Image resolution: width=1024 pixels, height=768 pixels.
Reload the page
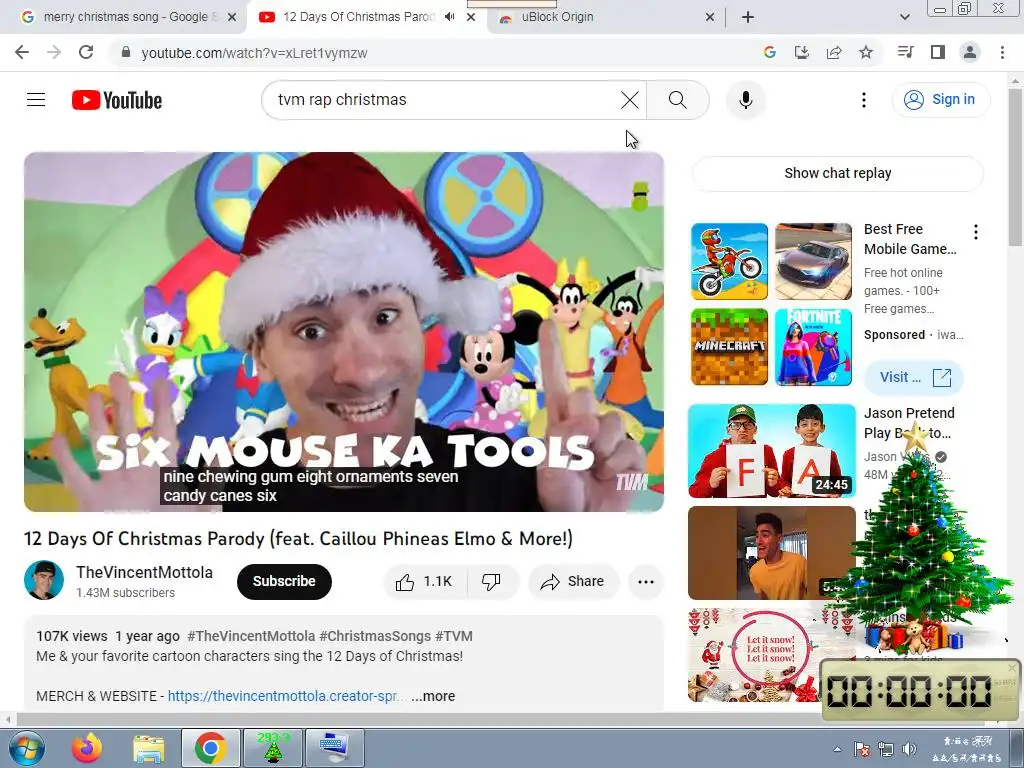(x=86, y=52)
